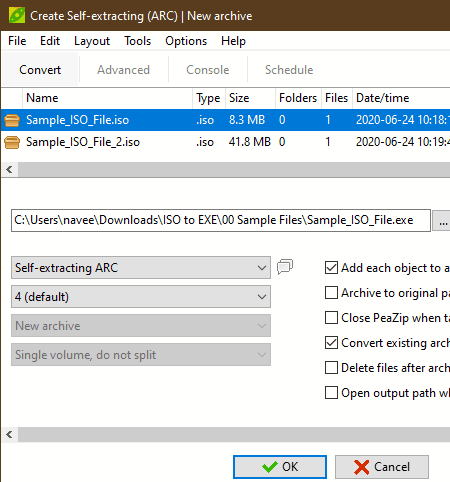Screen dimensions: 450x482
Task: Click the 2020-06-24 10:18 date cell
Action: click(403, 120)
